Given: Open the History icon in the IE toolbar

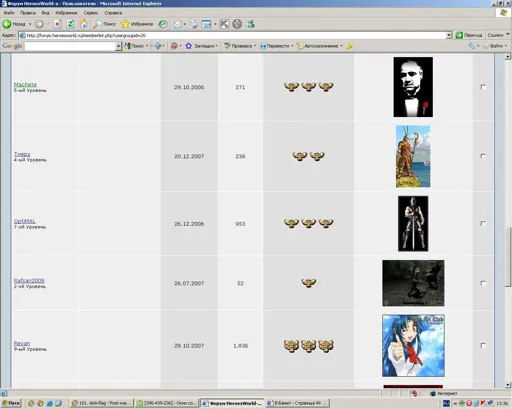Looking at the screenshot, I should [x=163, y=24].
